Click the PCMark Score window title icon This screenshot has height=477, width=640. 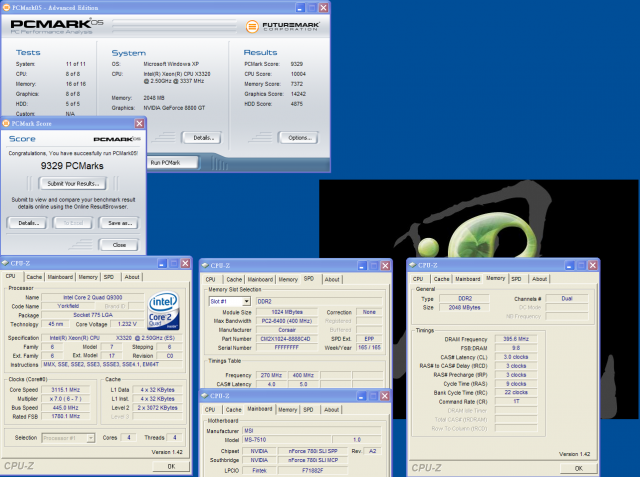click(6, 123)
